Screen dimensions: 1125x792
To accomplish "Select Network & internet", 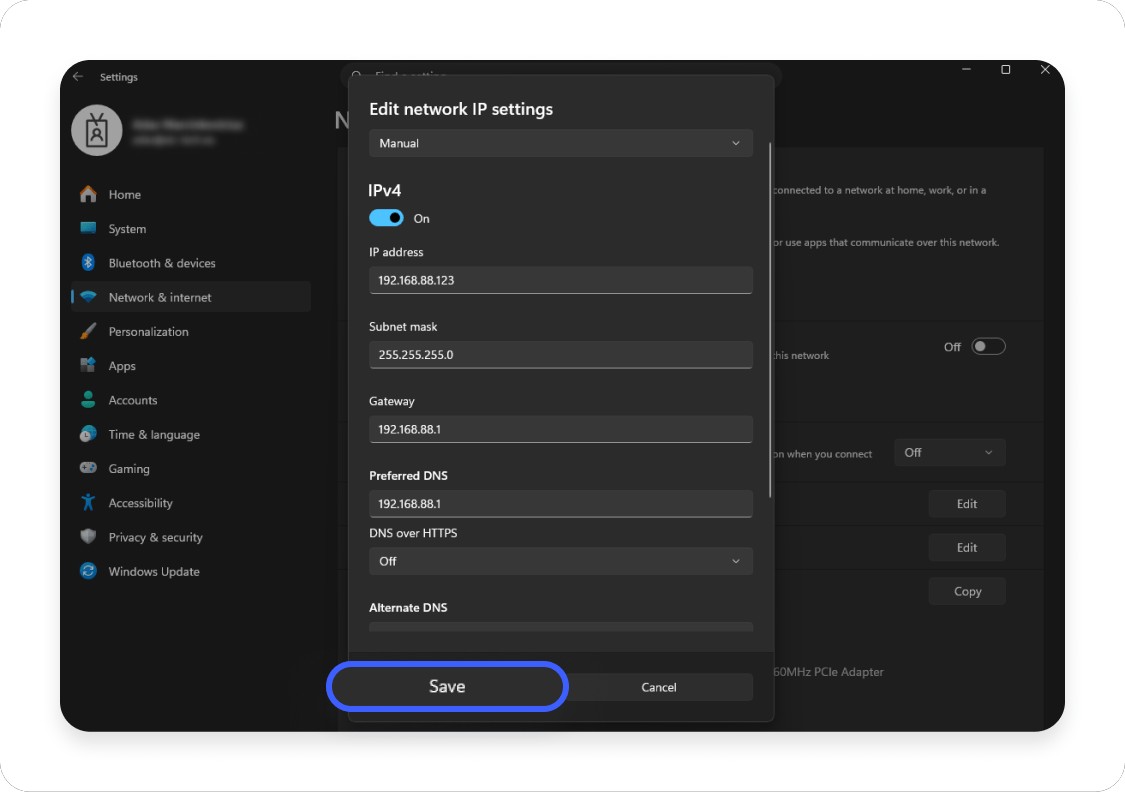I will (x=191, y=297).
